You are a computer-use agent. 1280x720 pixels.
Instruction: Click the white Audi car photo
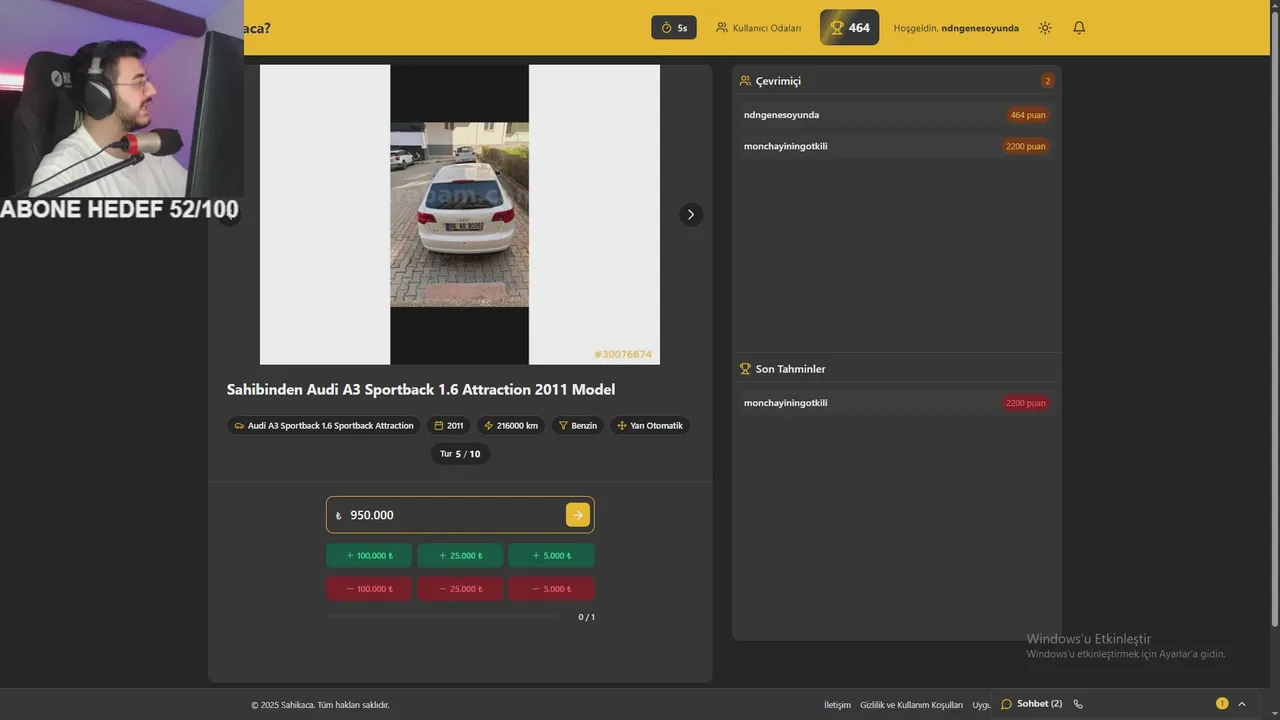[x=460, y=215]
